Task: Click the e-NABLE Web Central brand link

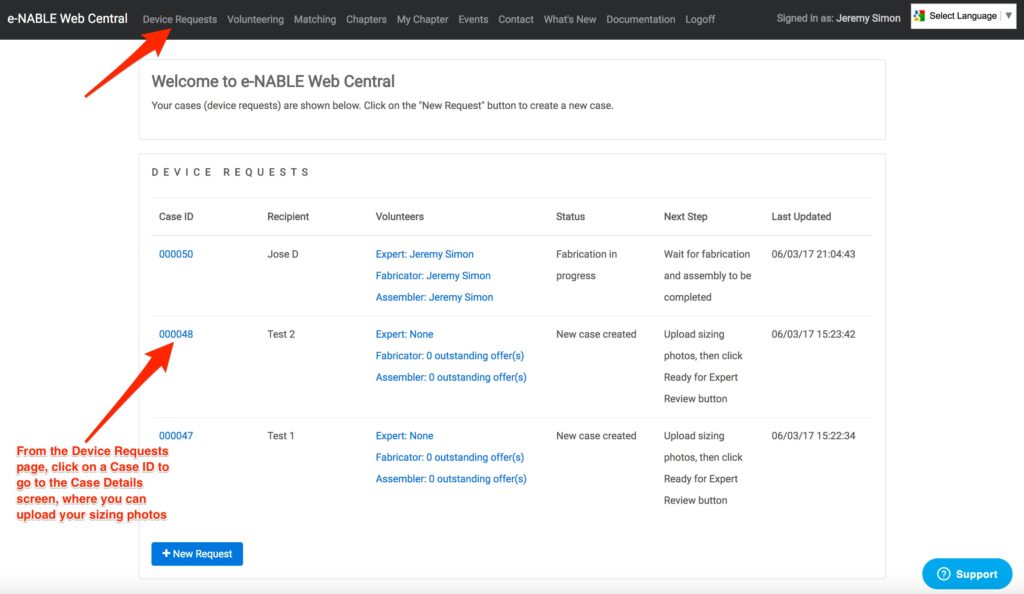Action: [67, 19]
